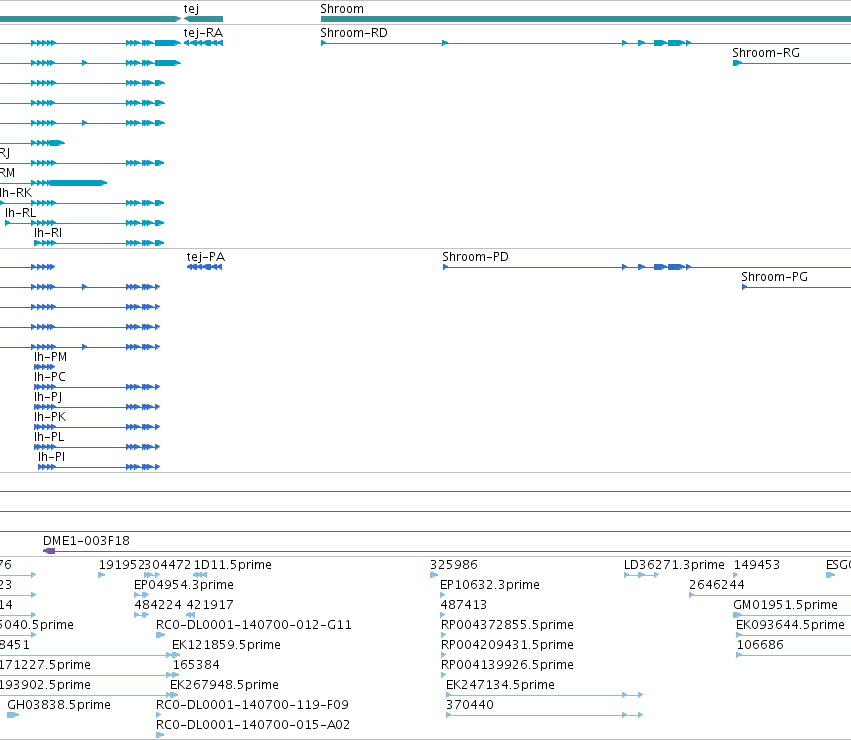Screen dimensions: 851x740
Task: Click the 370440 alignment line
Action: pos(544,715)
